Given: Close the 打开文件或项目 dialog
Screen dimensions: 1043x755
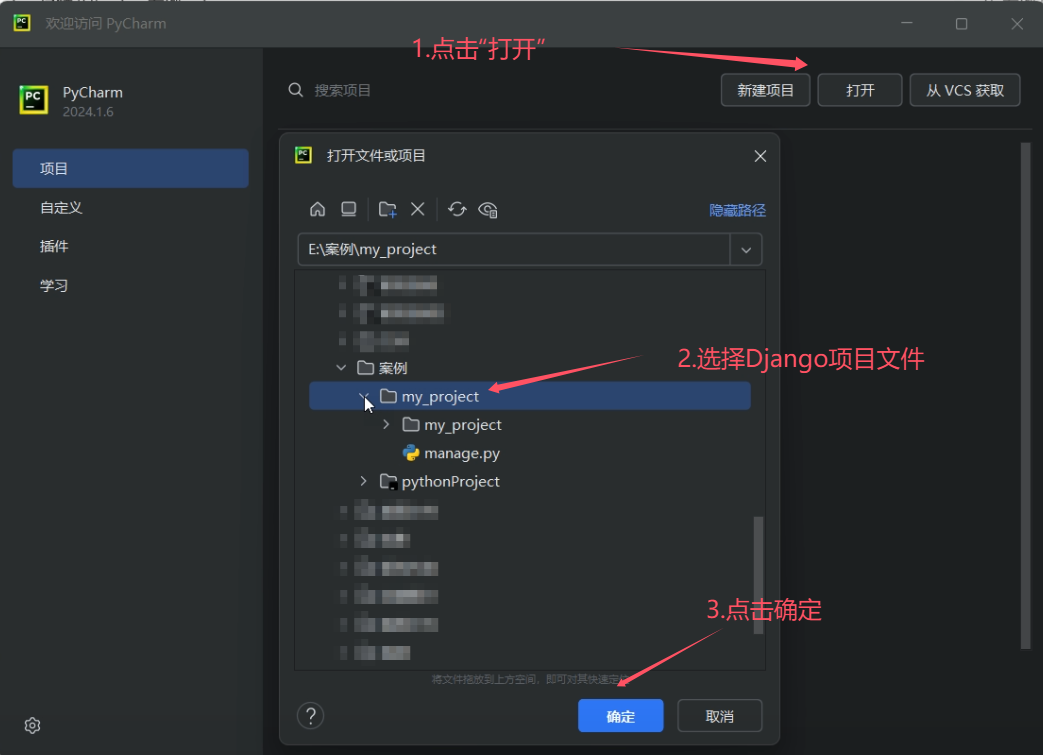Looking at the screenshot, I should [760, 156].
